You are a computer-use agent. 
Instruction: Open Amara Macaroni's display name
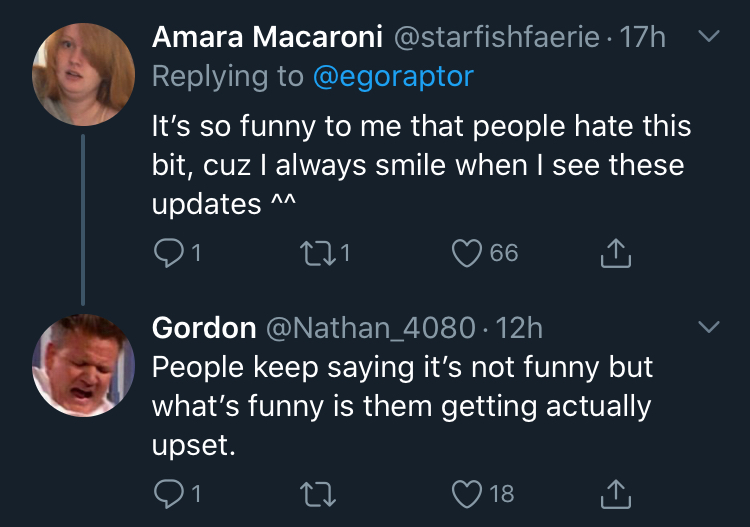267,37
